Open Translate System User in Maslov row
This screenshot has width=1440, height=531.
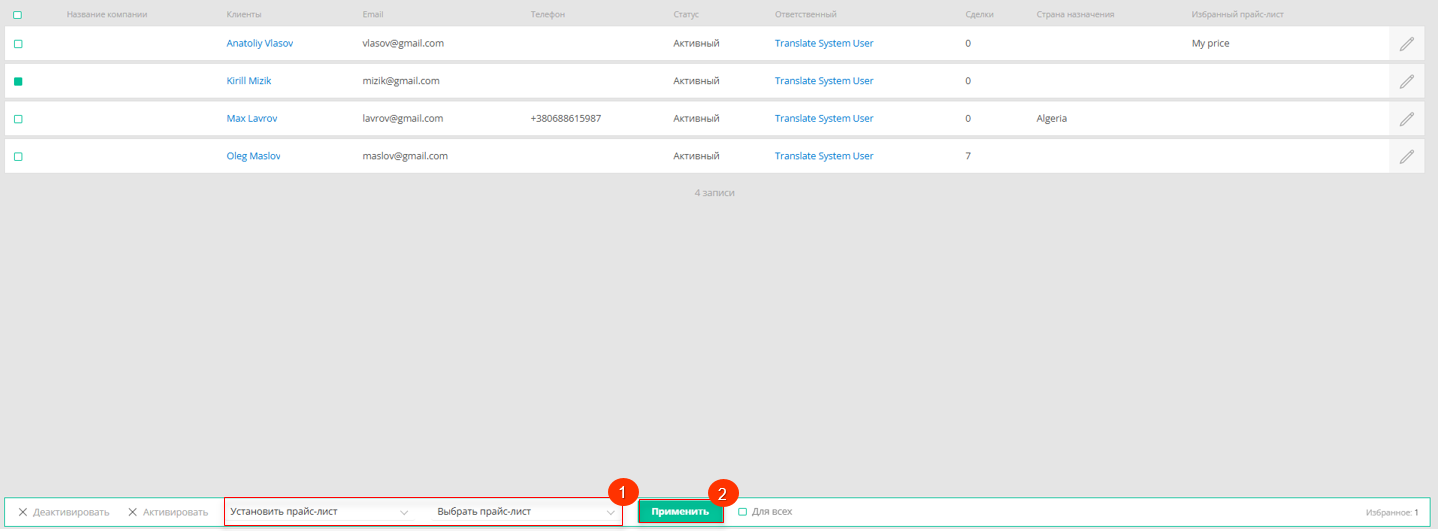pos(824,157)
